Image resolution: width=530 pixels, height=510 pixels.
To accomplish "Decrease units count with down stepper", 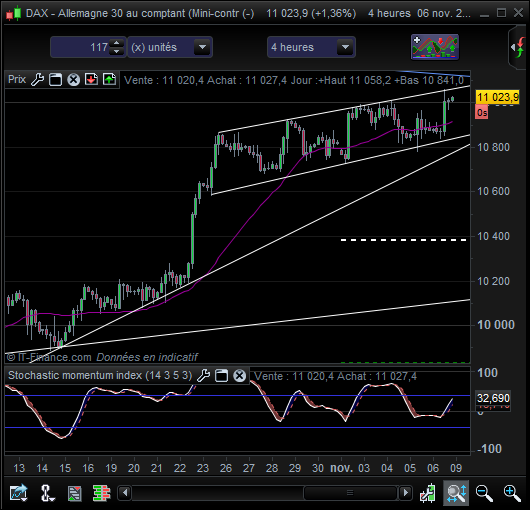I will tap(117, 51).
